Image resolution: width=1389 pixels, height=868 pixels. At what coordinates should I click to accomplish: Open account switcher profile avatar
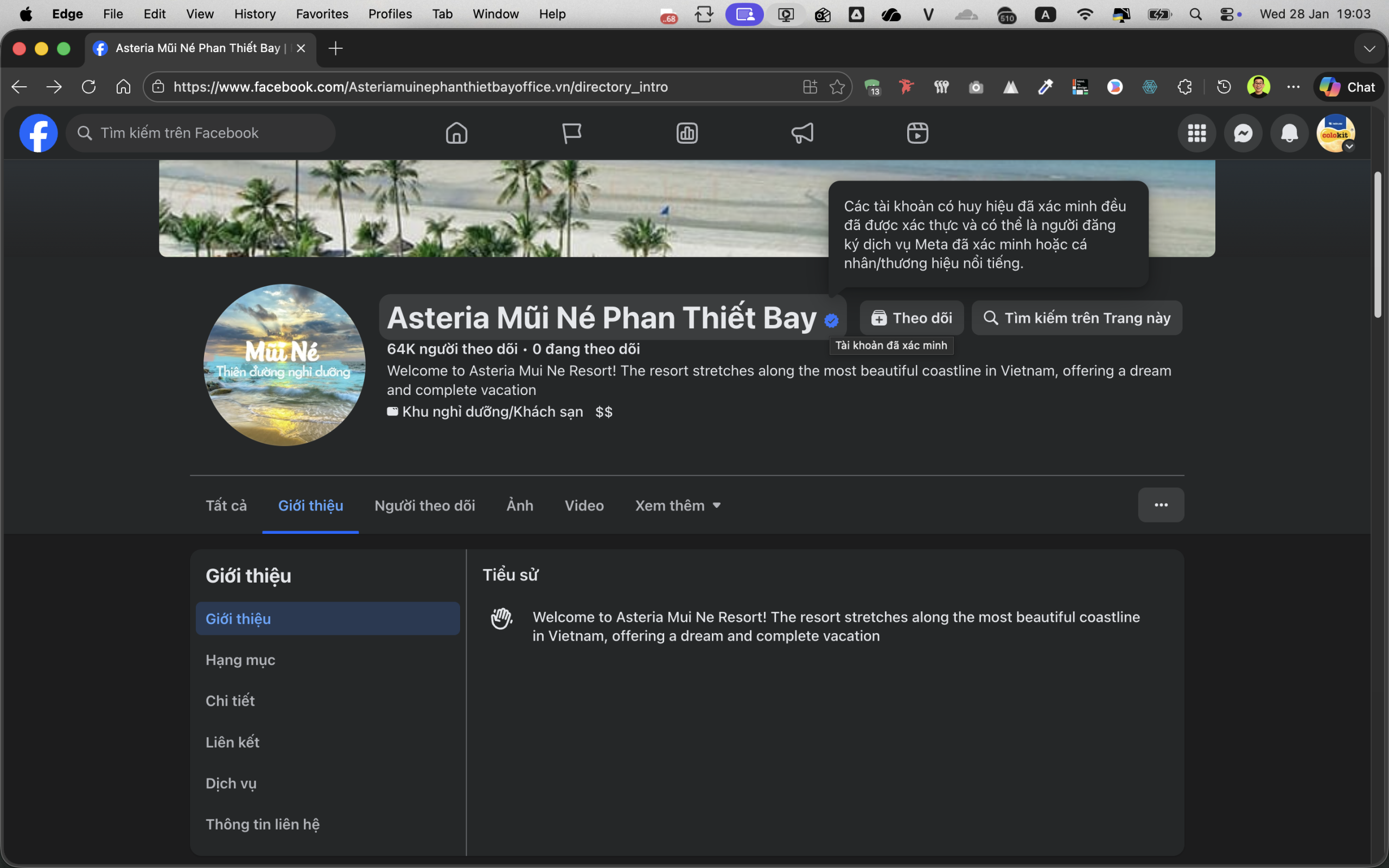tap(1336, 133)
